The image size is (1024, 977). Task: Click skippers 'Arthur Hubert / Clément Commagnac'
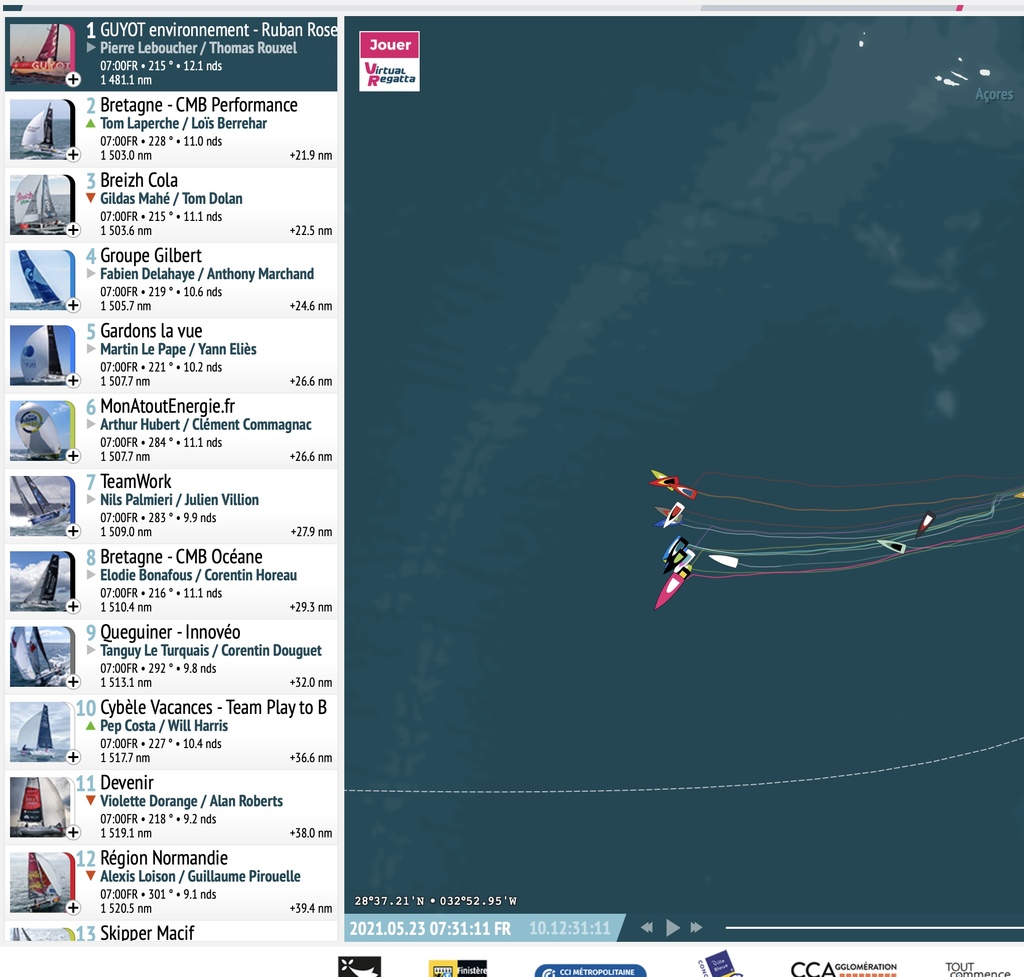[206, 424]
